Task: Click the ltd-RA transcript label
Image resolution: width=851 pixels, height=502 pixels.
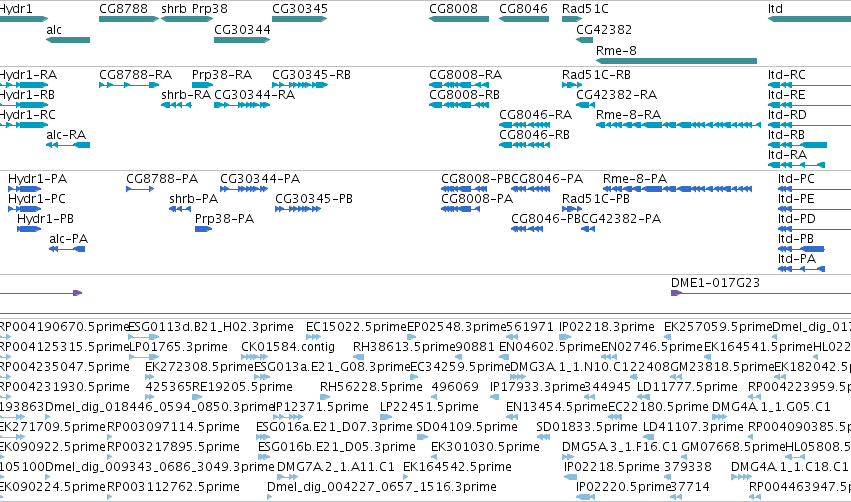Action: click(x=787, y=155)
